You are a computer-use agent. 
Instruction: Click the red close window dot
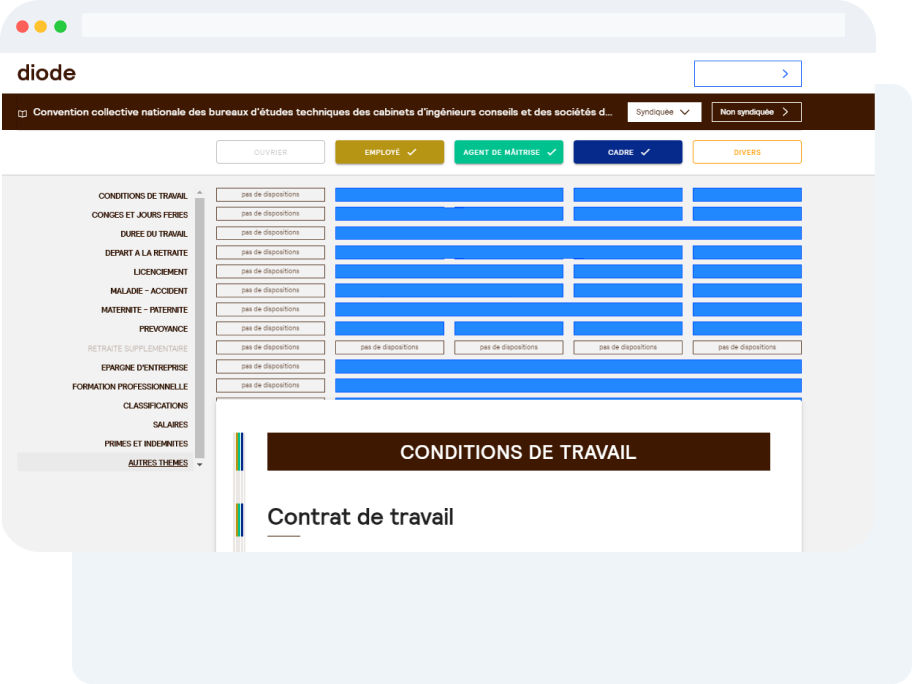click(x=22, y=27)
